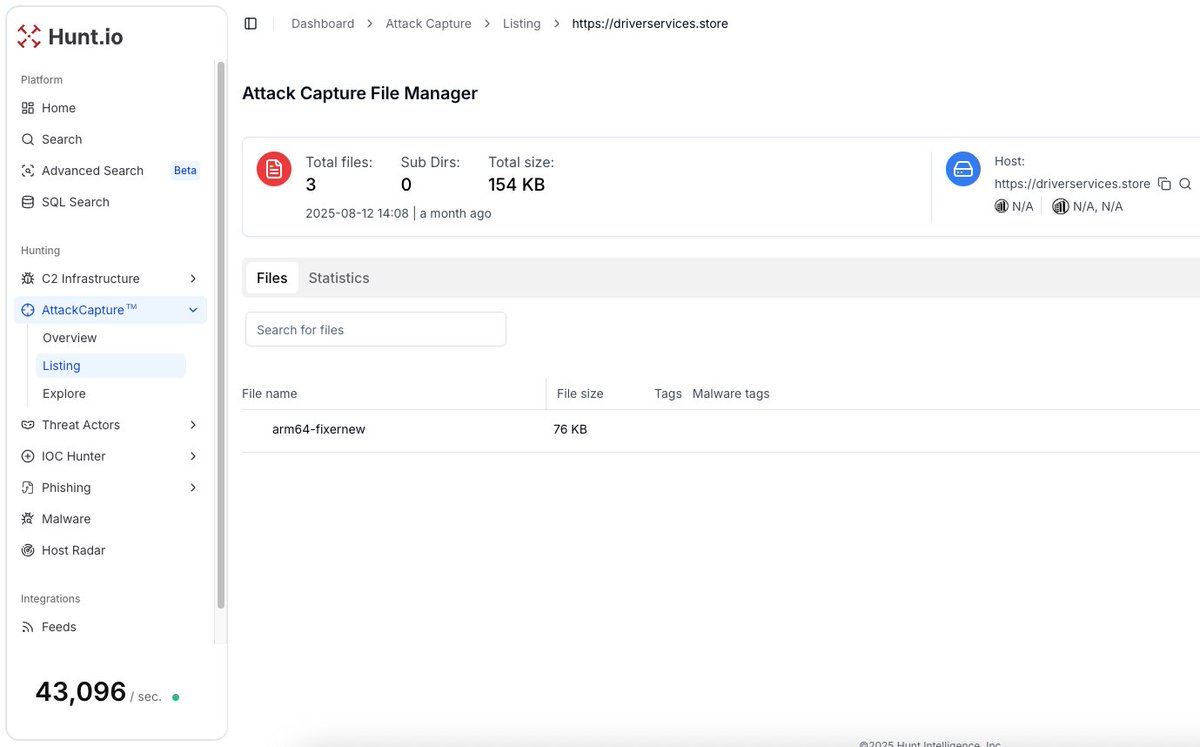Click the https://driverservices.store breadcrumb

pyautogui.click(x=650, y=23)
